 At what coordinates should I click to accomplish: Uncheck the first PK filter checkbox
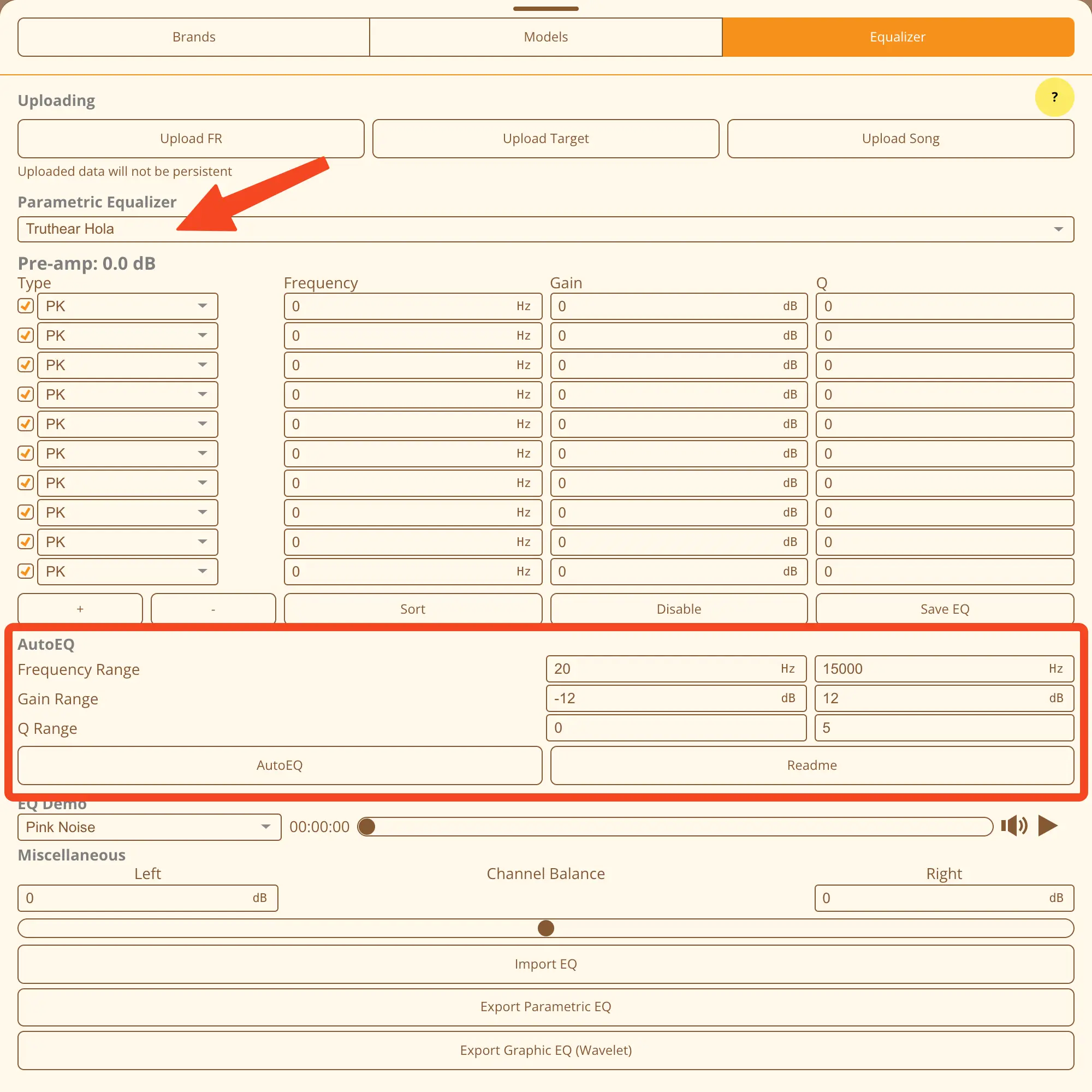click(26, 306)
